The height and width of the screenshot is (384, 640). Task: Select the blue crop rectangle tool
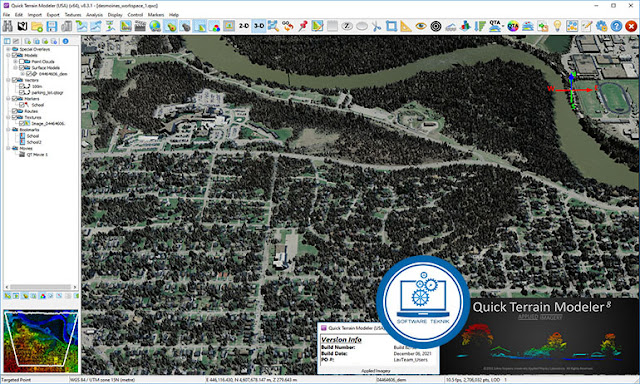pos(391,26)
